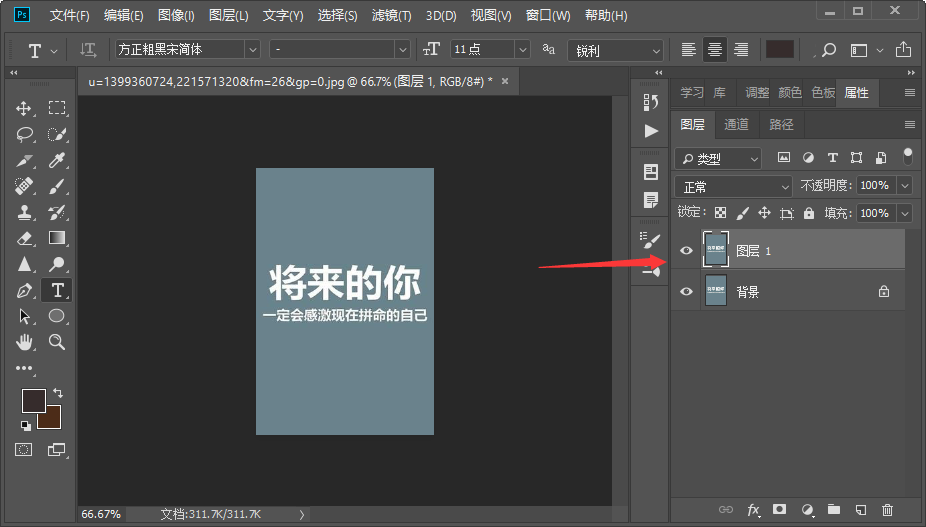Open the blend mode dropdown 正常
Image resolution: width=926 pixels, height=527 pixels.
pos(733,187)
